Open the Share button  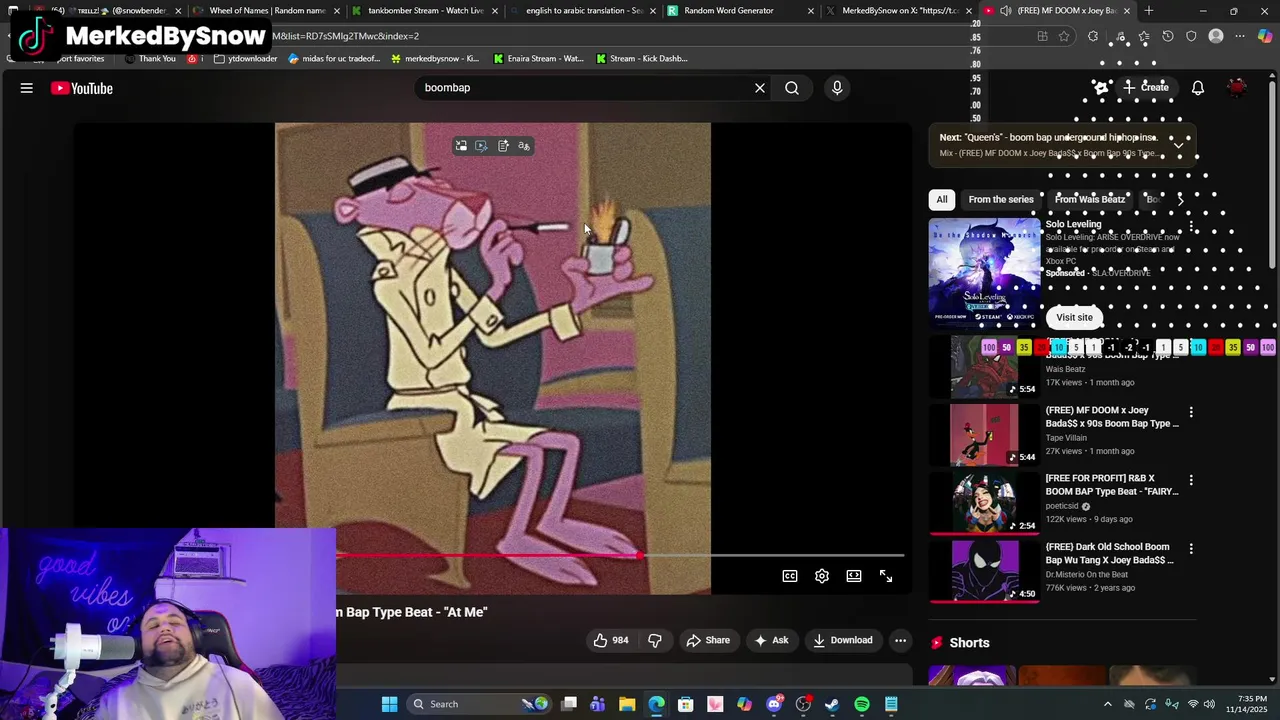708,640
